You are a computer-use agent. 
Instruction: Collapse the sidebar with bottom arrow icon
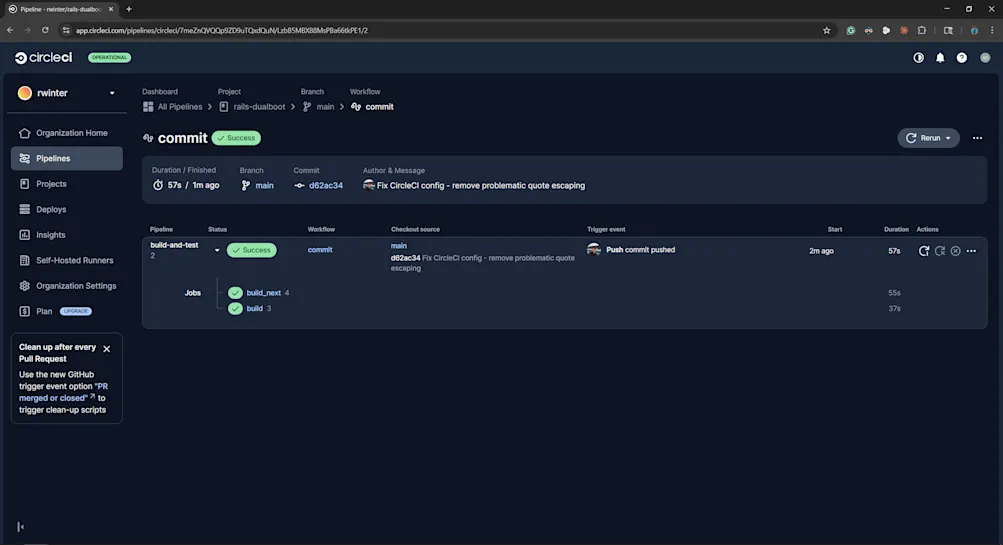pos(20,527)
